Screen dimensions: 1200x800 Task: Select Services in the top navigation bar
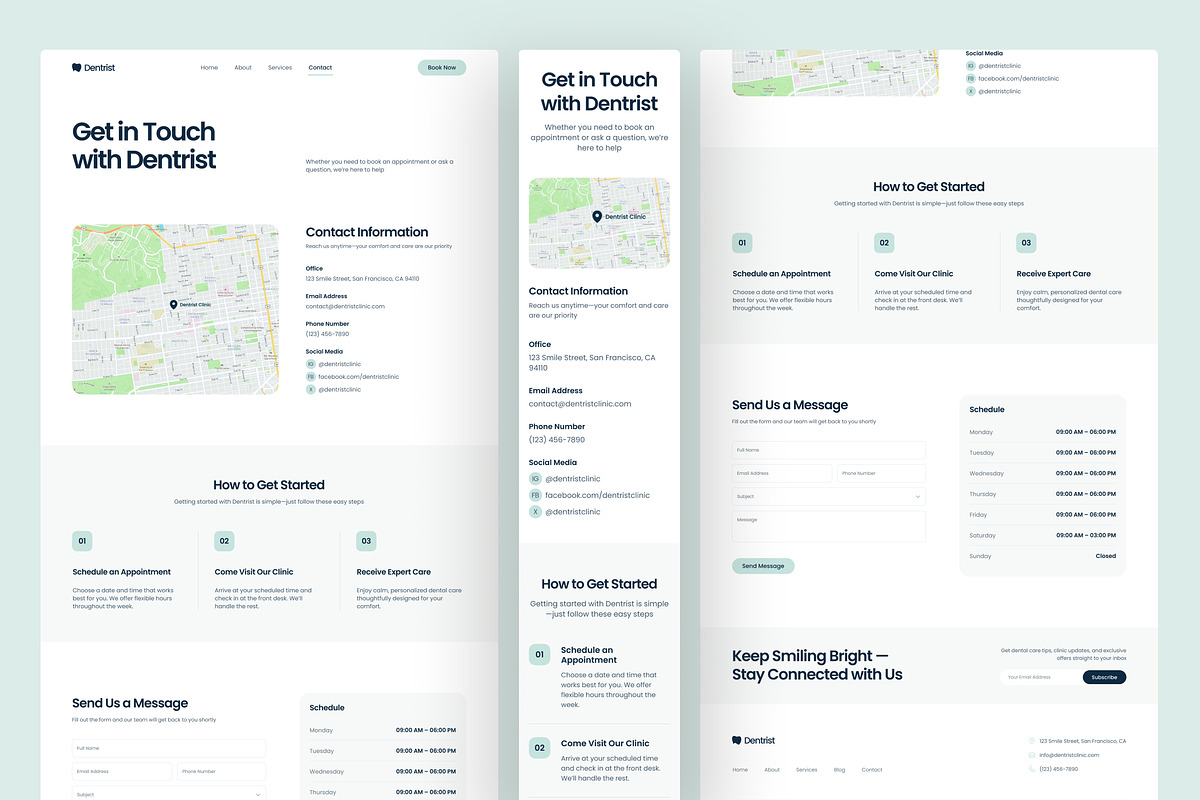pyautogui.click(x=280, y=68)
